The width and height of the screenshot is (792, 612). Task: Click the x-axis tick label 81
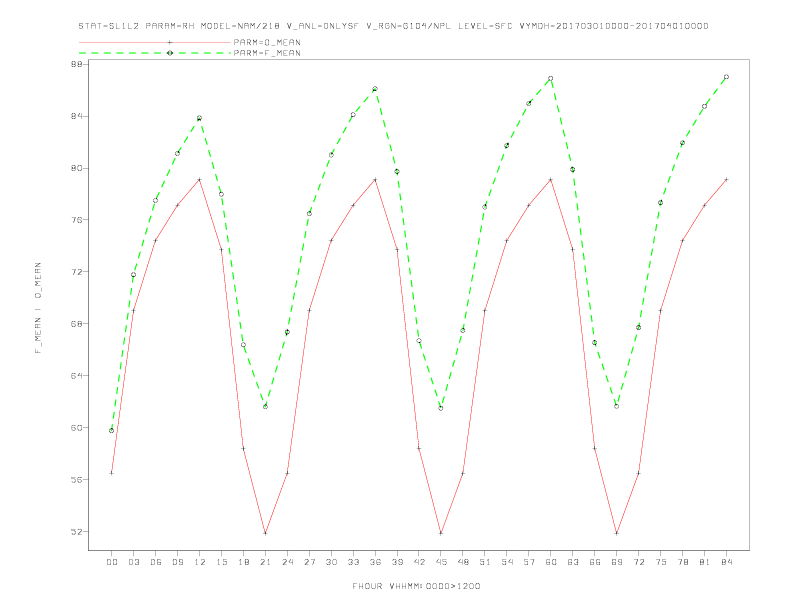click(x=705, y=562)
